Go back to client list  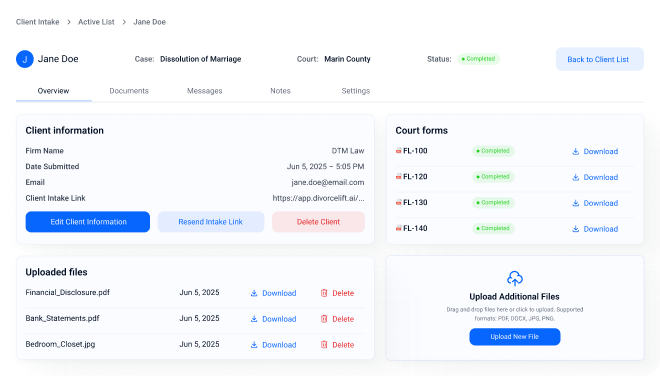pos(600,59)
